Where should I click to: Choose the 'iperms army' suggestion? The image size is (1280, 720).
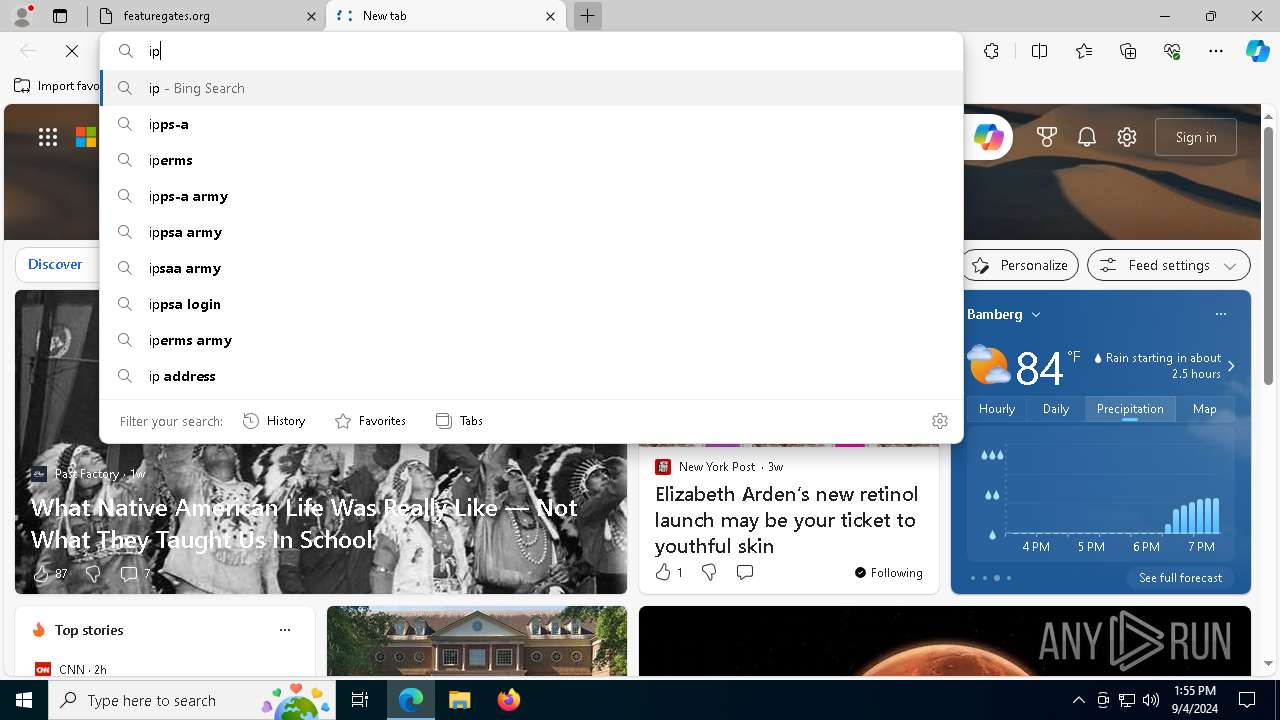tap(531, 340)
